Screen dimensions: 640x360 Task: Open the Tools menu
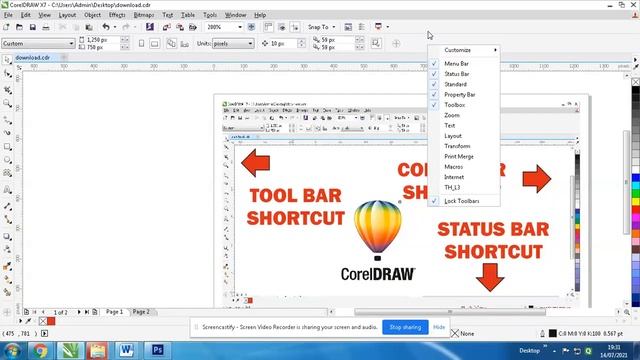click(x=210, y=15)
